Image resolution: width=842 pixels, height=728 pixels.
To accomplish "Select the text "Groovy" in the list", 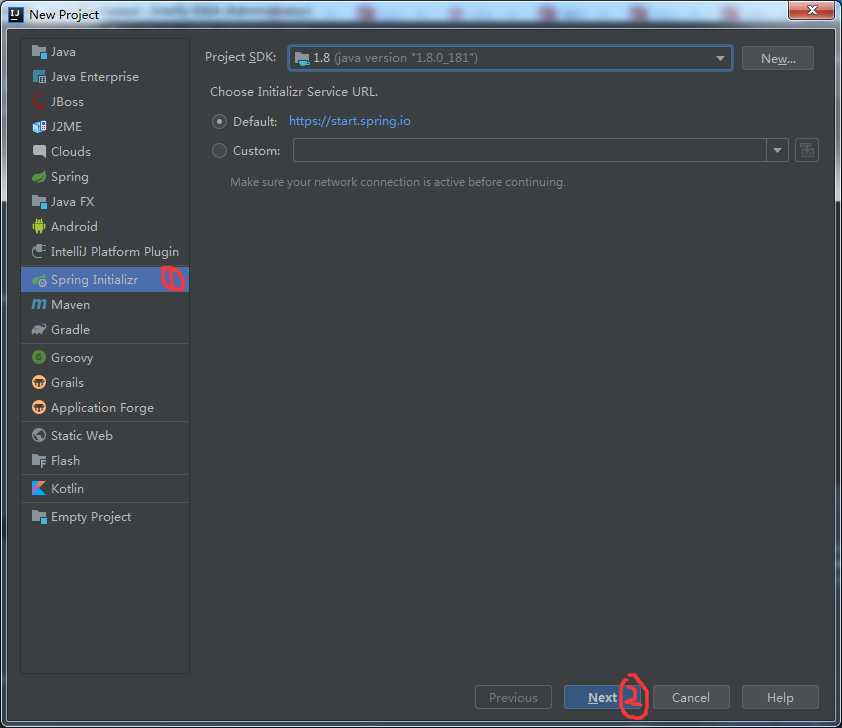I will click(72, 358).
